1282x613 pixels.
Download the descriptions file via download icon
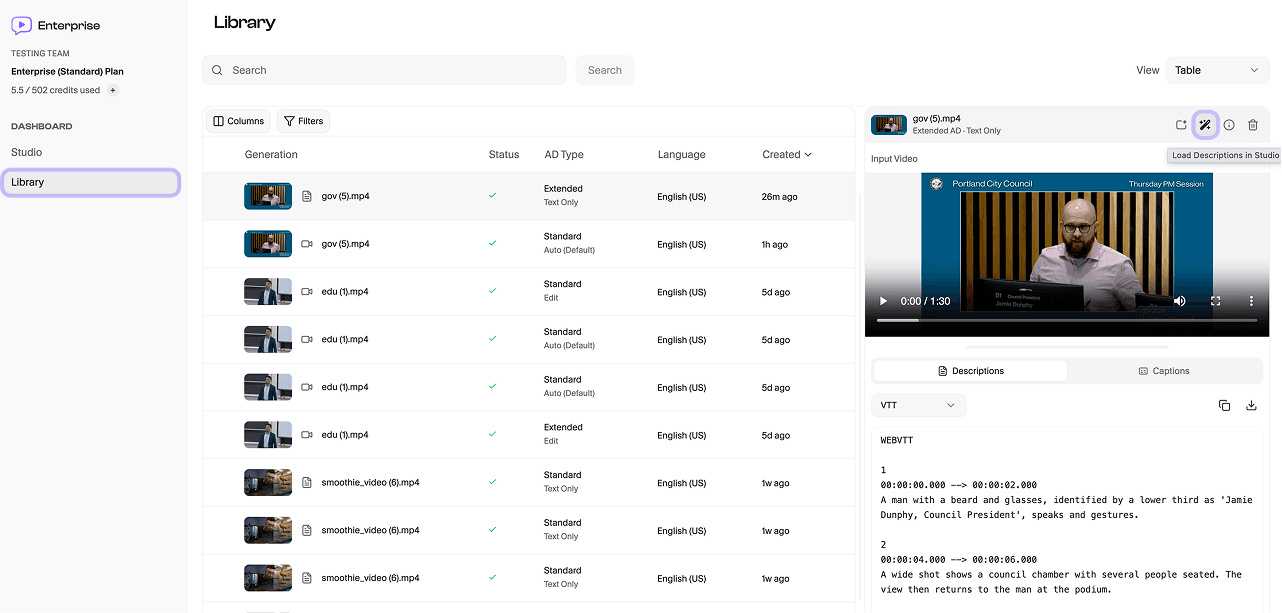tap(1251, 405)
